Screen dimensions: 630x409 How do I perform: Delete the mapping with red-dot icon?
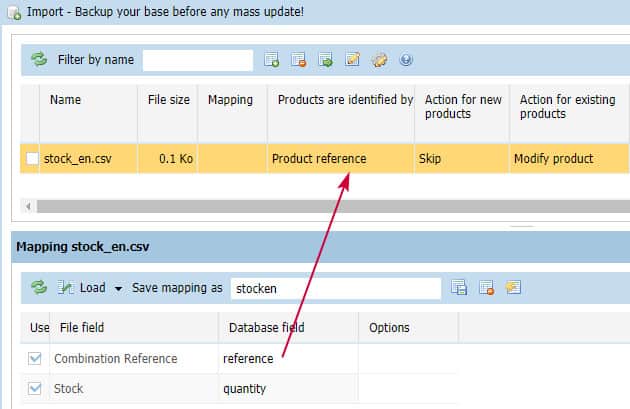tap(486, 288)
